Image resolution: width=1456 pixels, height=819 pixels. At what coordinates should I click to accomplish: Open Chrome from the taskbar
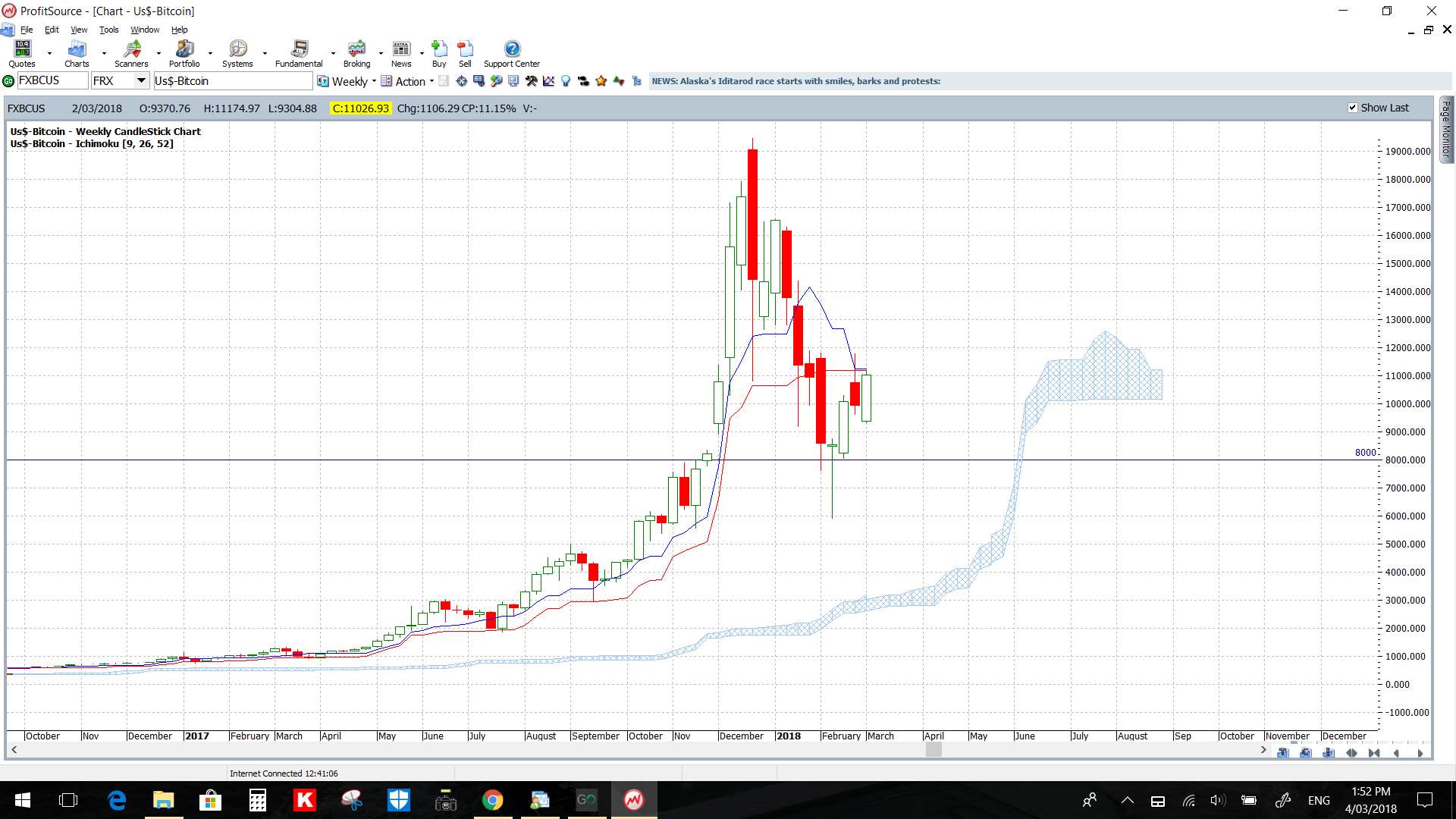(493, 800)
